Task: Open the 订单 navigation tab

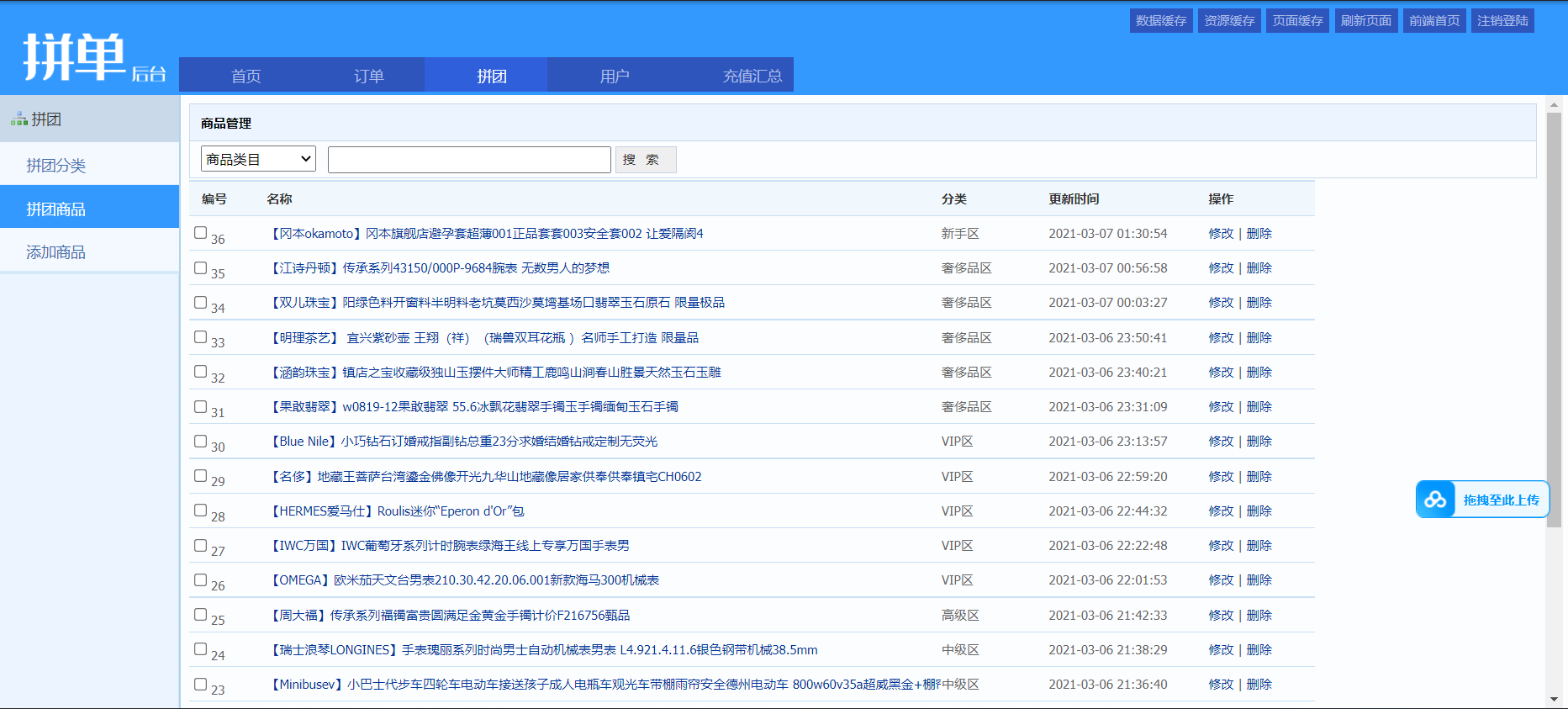Action: click(369, 76)
